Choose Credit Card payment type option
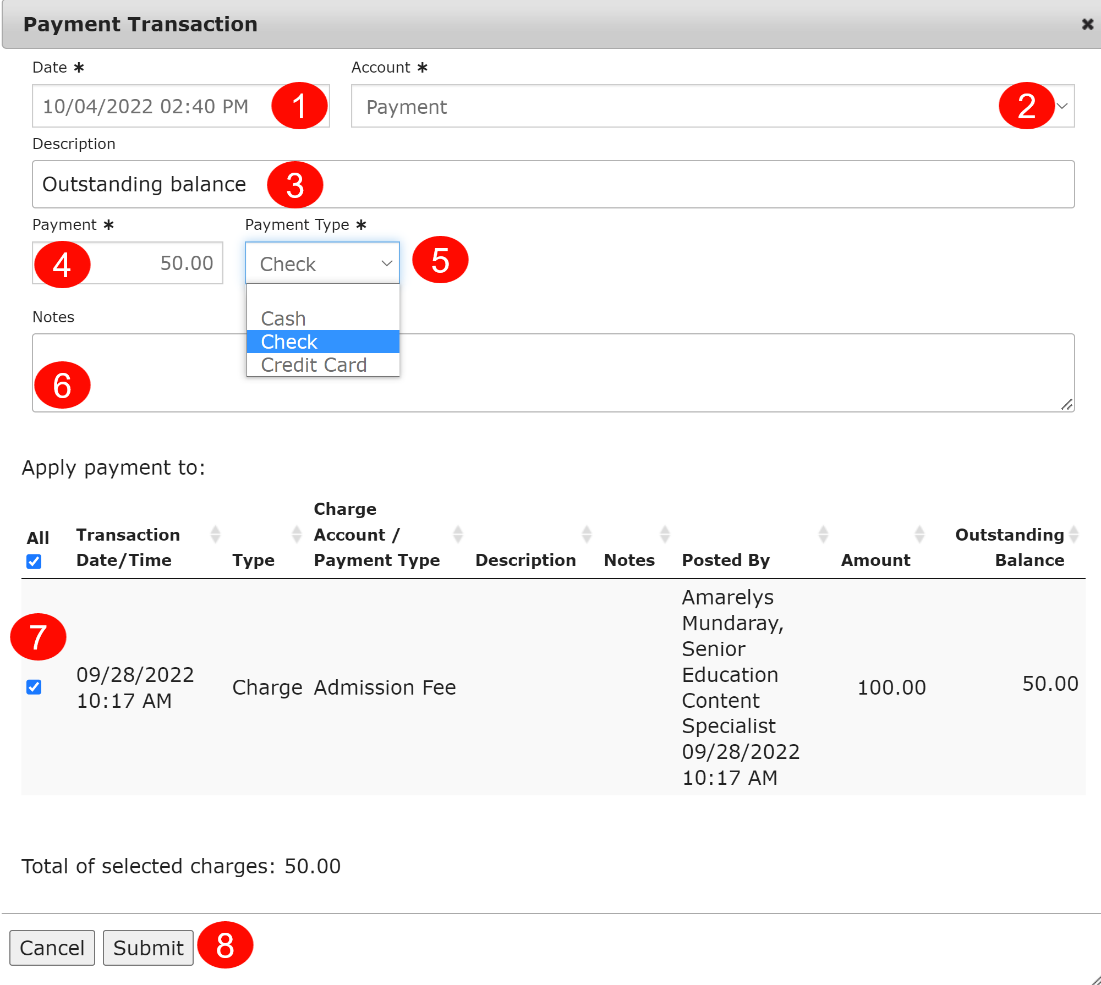The height and width of the screenshot is (985, 1101). [314, 365]
